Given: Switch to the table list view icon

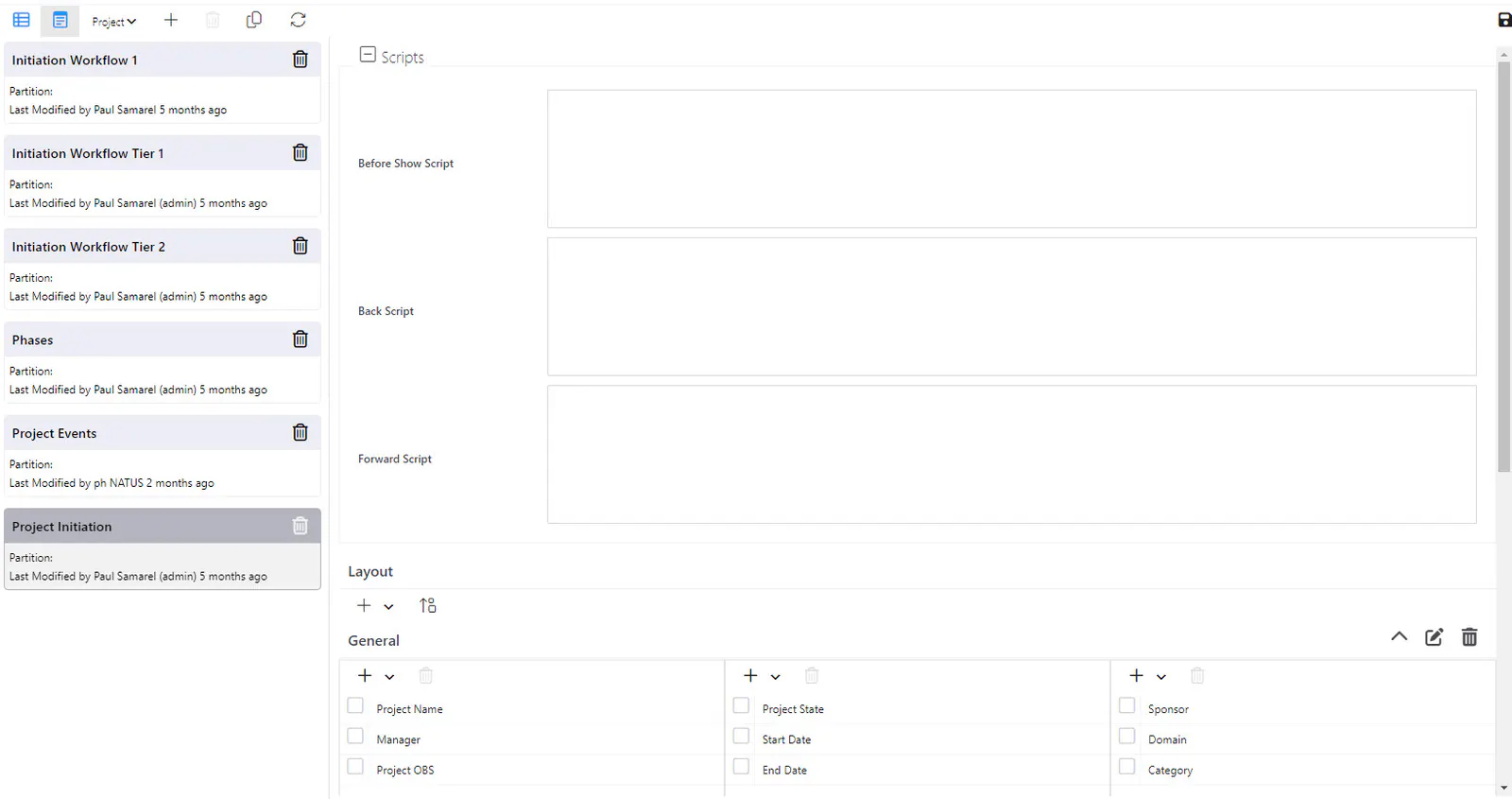Looking at the screenshot, I should point(21,20).
